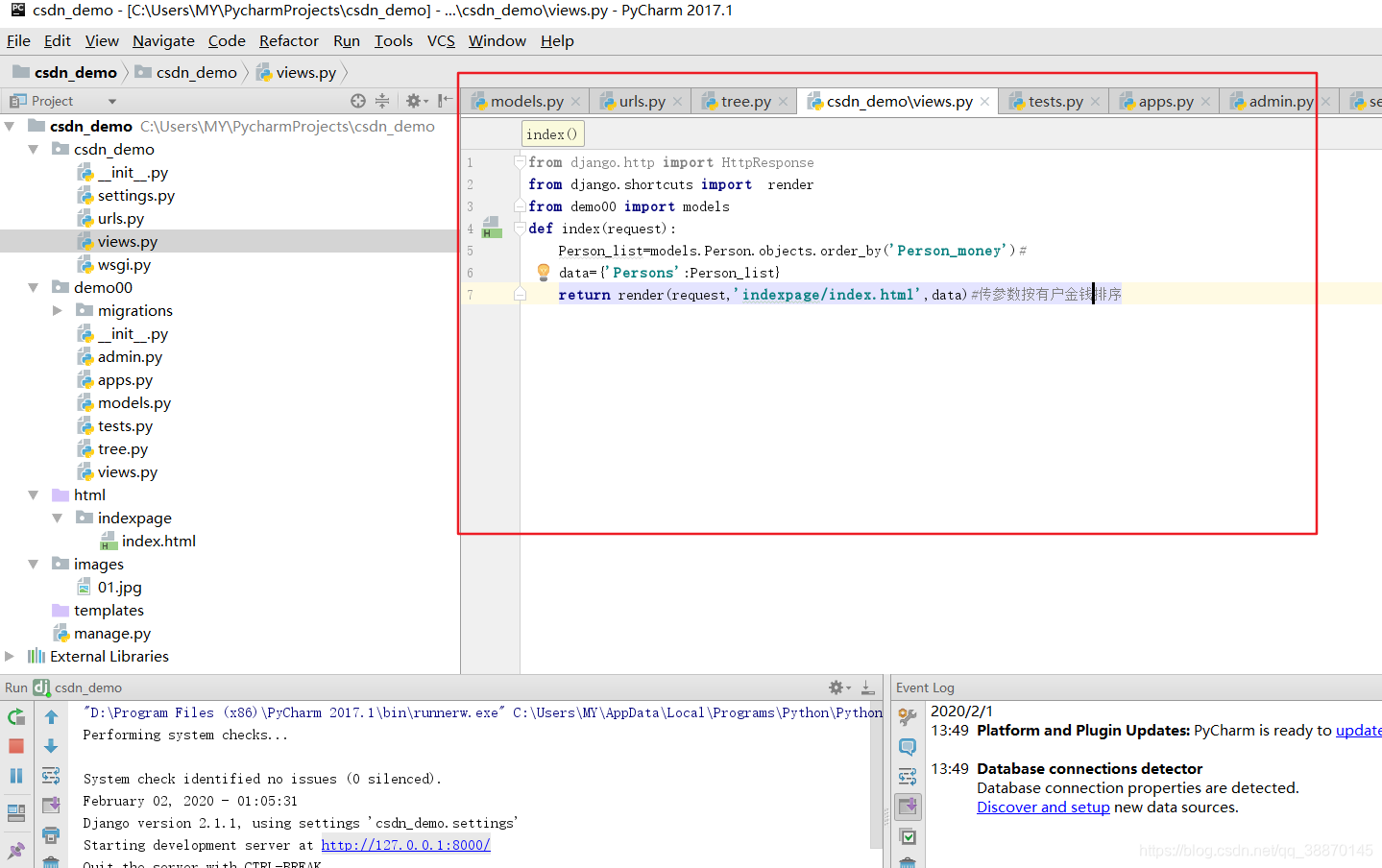This screenshot has height=868, width=1382.
Task: Mark all Event Log notifications as read
Action: pos(908,836)
